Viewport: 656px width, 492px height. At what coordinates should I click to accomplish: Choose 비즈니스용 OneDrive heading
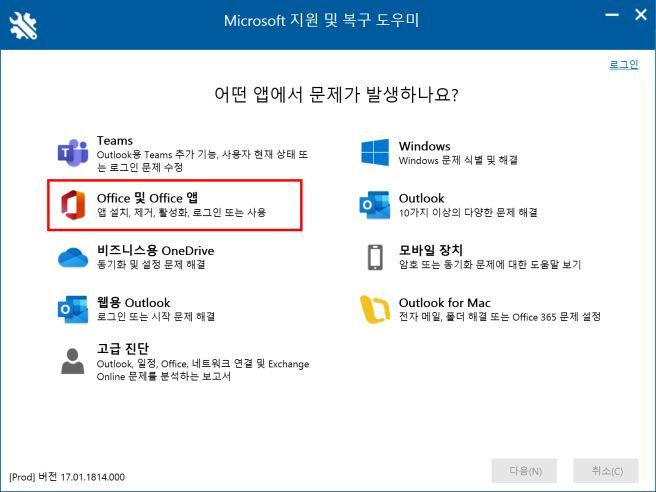click(155, 250)
